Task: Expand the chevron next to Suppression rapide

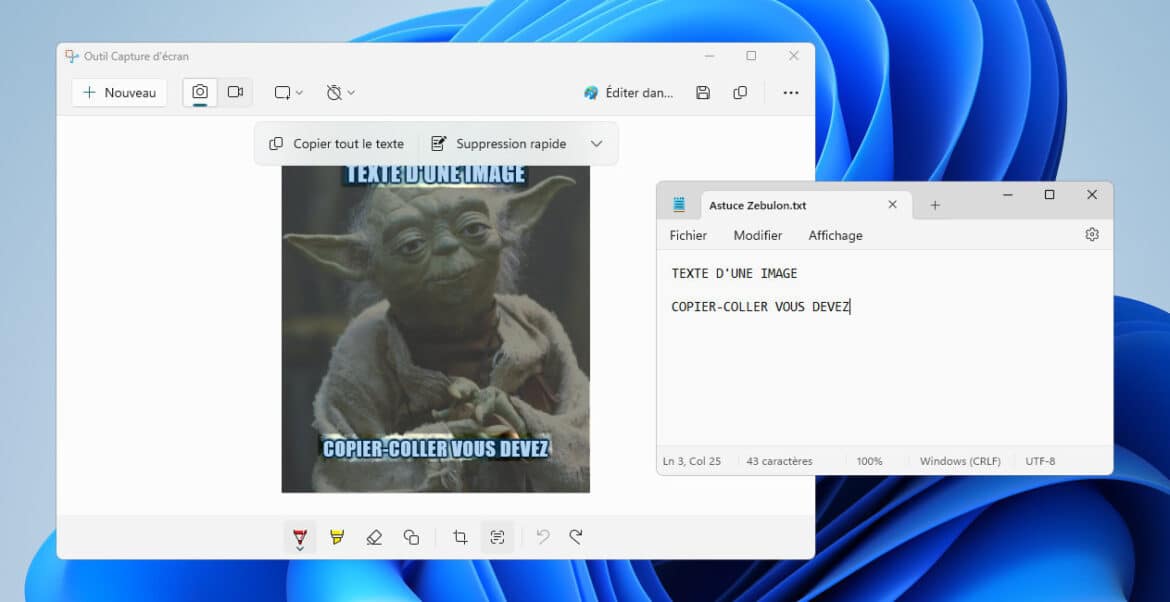Action: pos(597,144)
